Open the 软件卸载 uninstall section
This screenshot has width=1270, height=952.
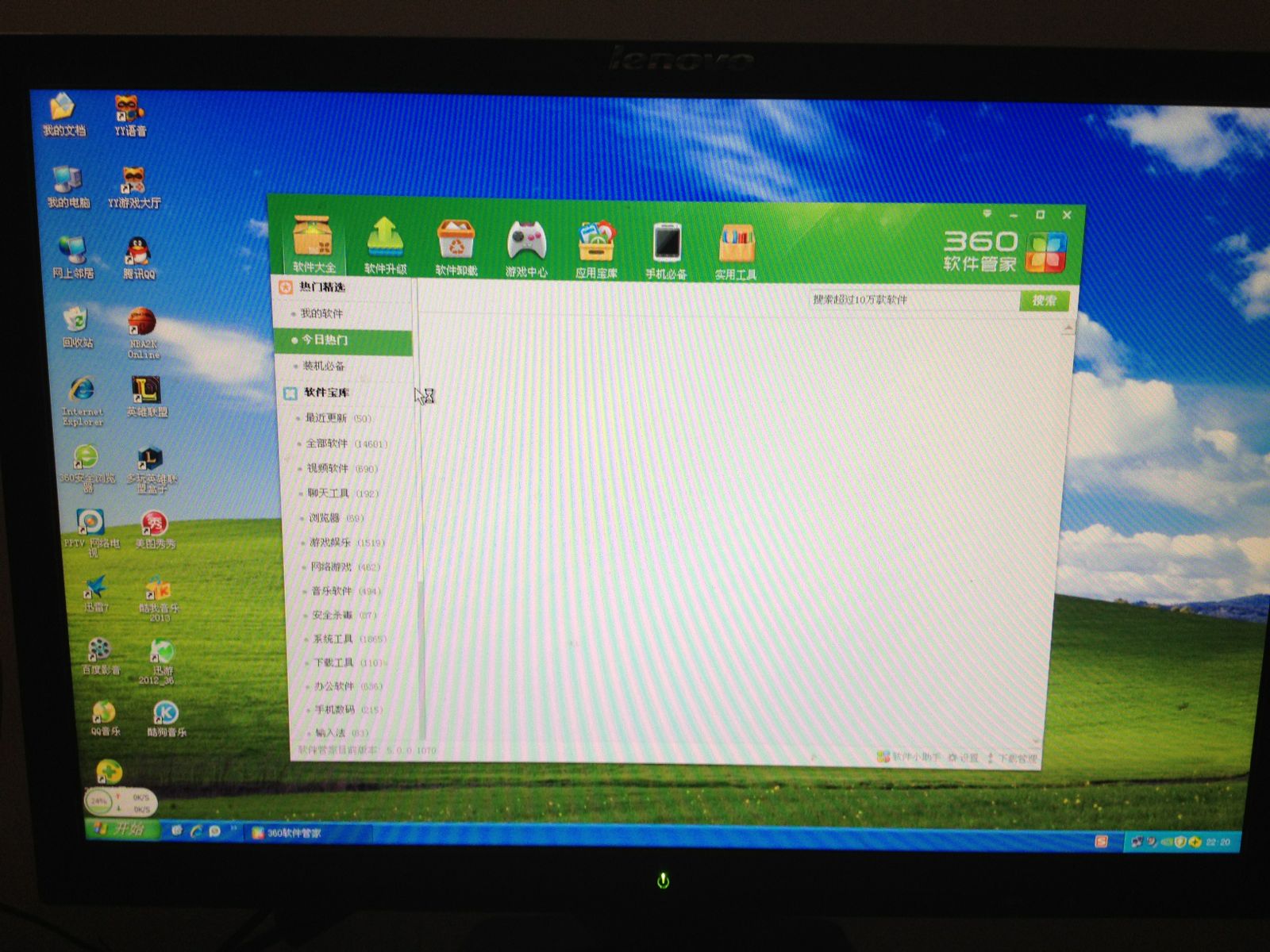click(x=456, y=248)
